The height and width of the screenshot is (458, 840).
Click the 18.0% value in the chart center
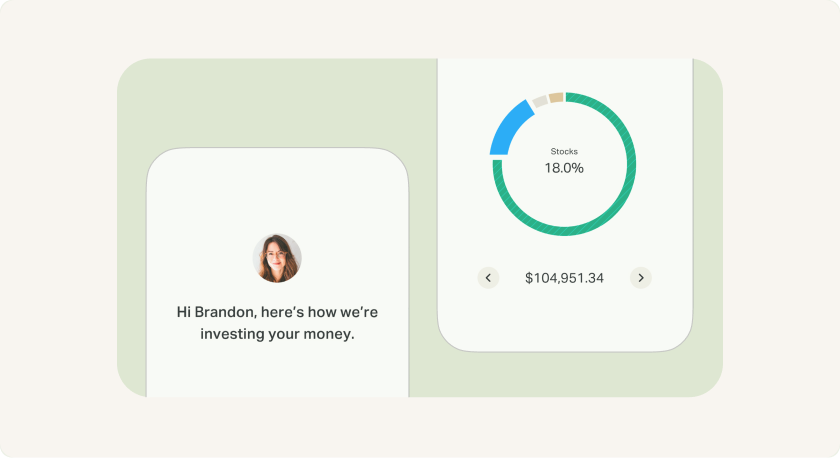point(564,168)
